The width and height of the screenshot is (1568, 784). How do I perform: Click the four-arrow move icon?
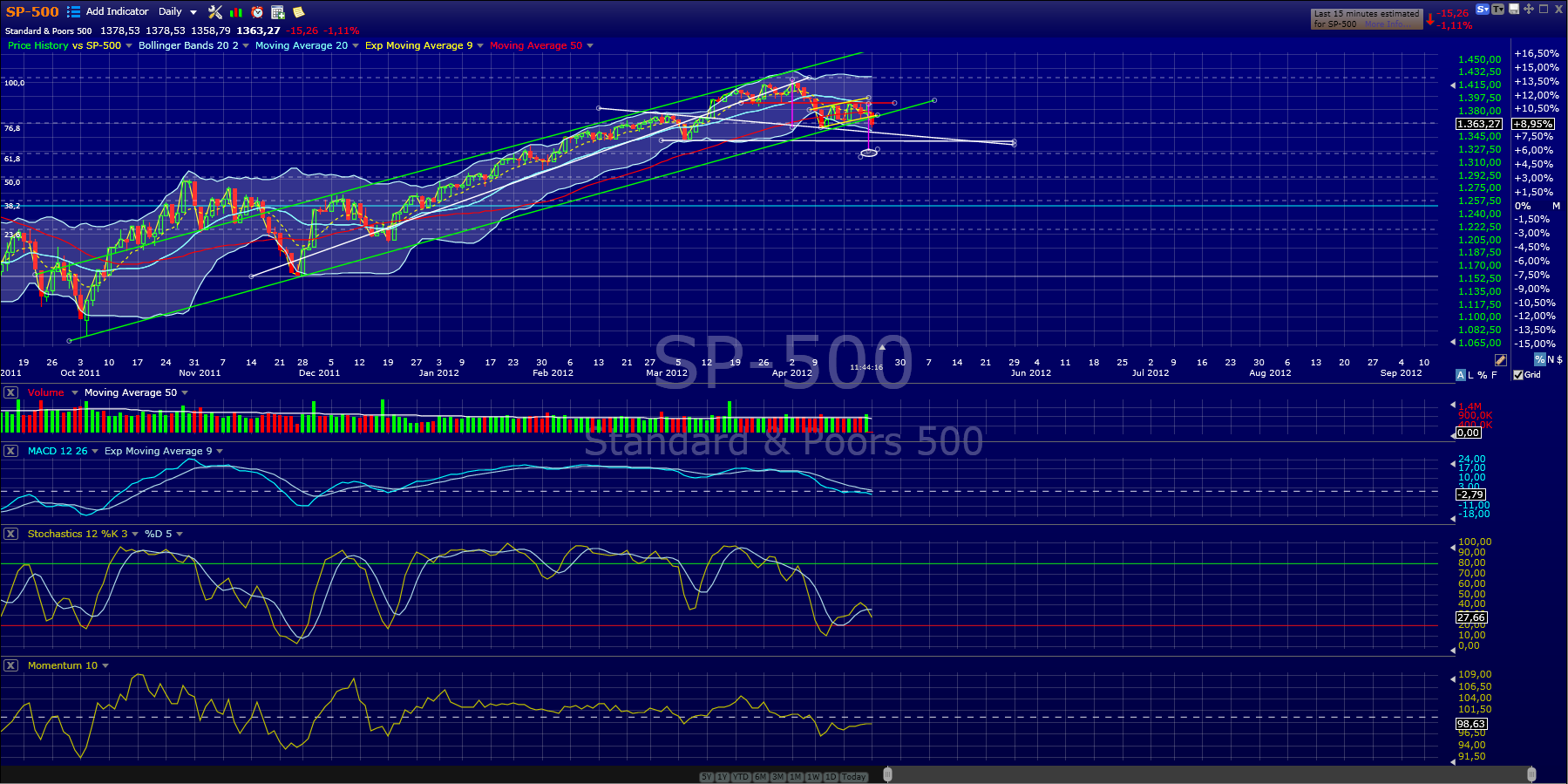[x=1529, y=9]
